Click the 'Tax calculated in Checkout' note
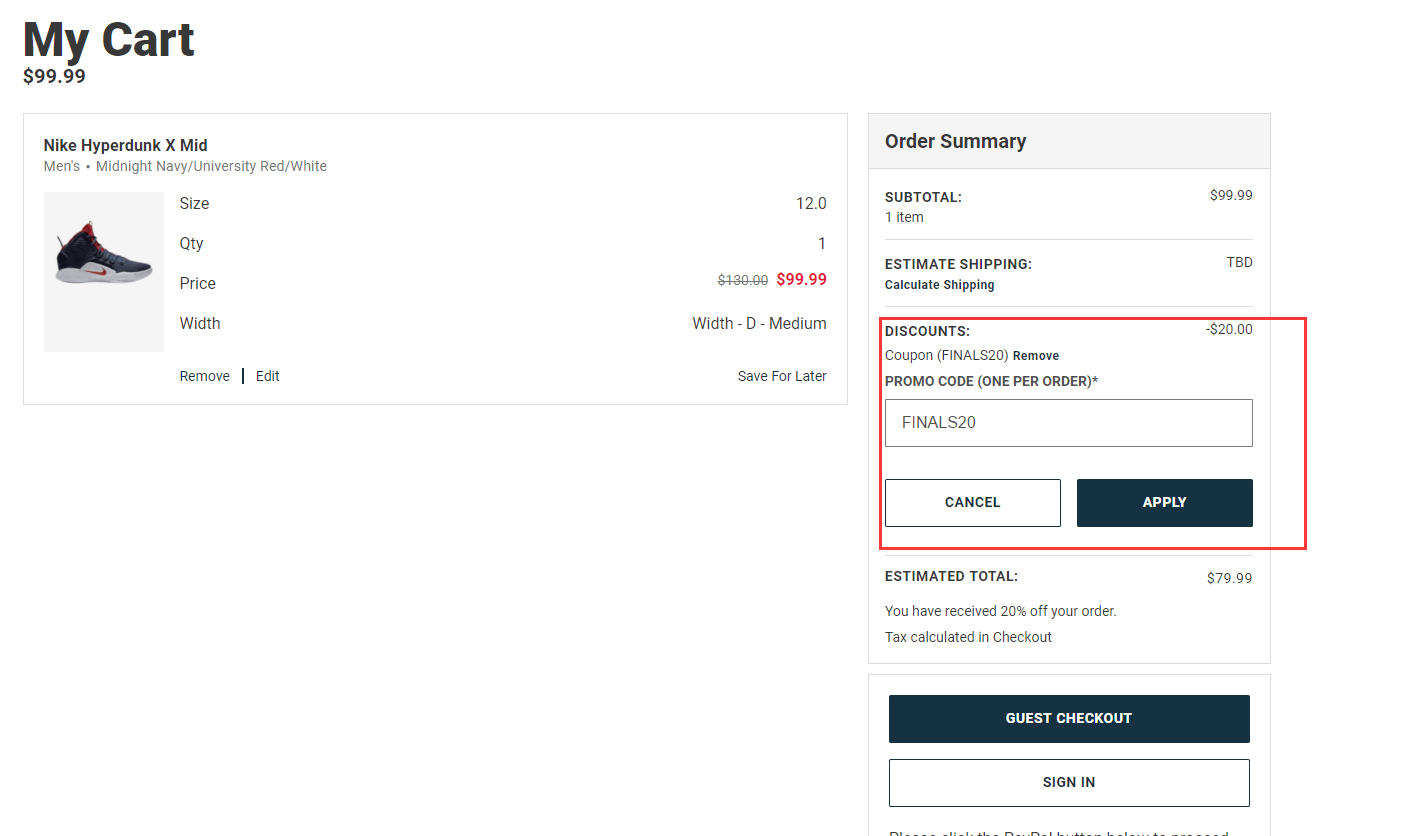This screenshot has width=1409, height=836. 969,637
